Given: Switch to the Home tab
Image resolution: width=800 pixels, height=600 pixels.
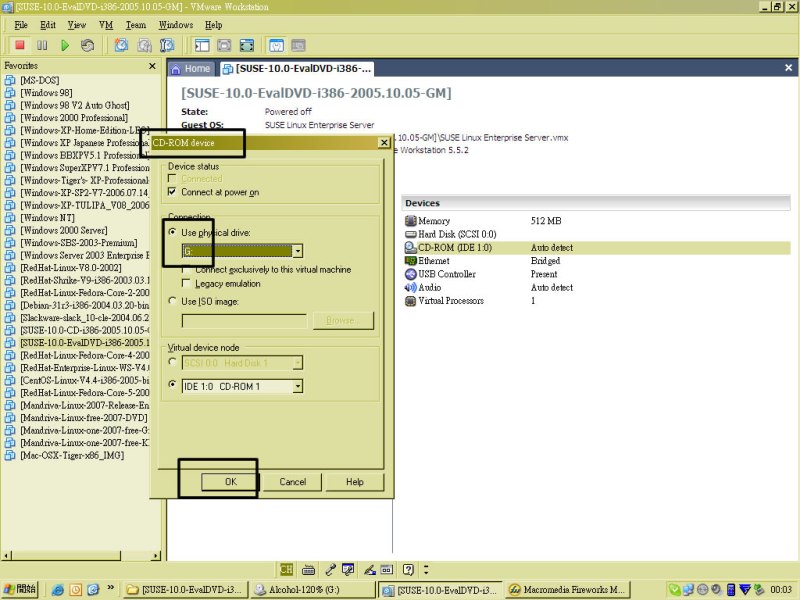Looking at the screenshot, I should tap(190, 69).
